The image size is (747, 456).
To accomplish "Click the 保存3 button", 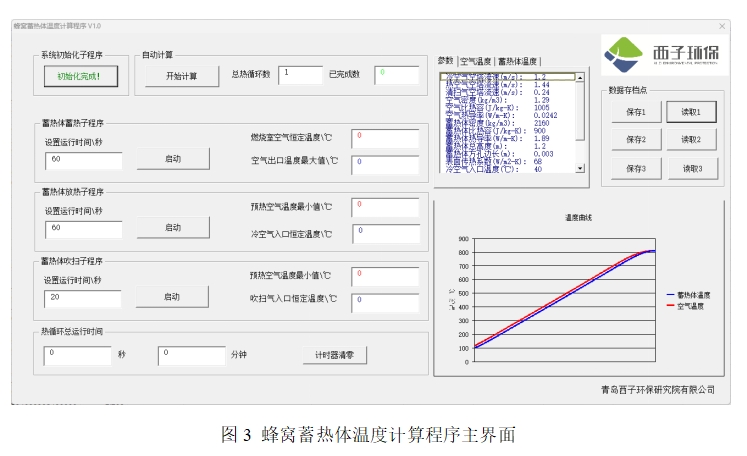I will pos(636,169).
